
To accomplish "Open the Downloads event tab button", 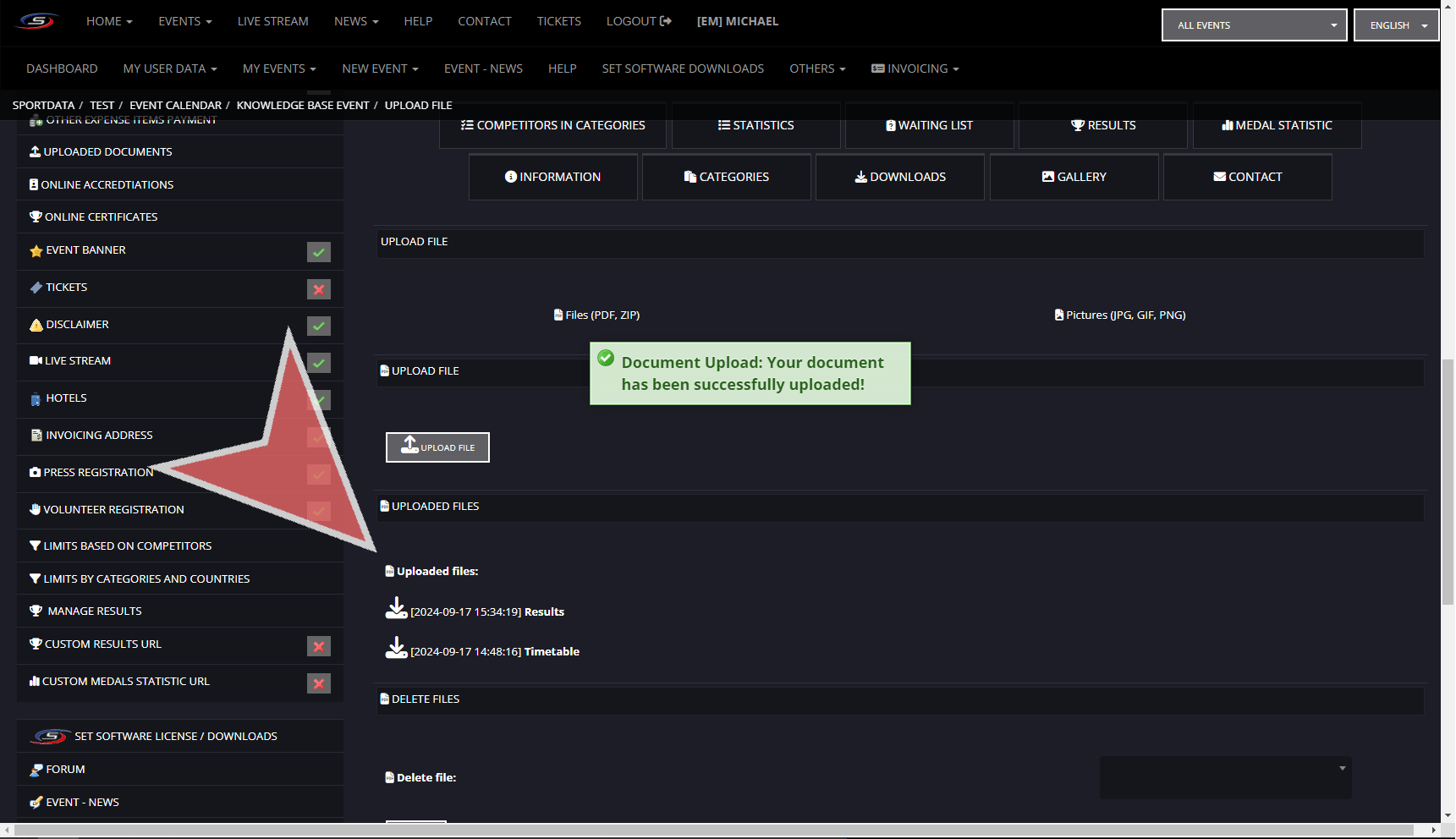I will tap(899, 177).
